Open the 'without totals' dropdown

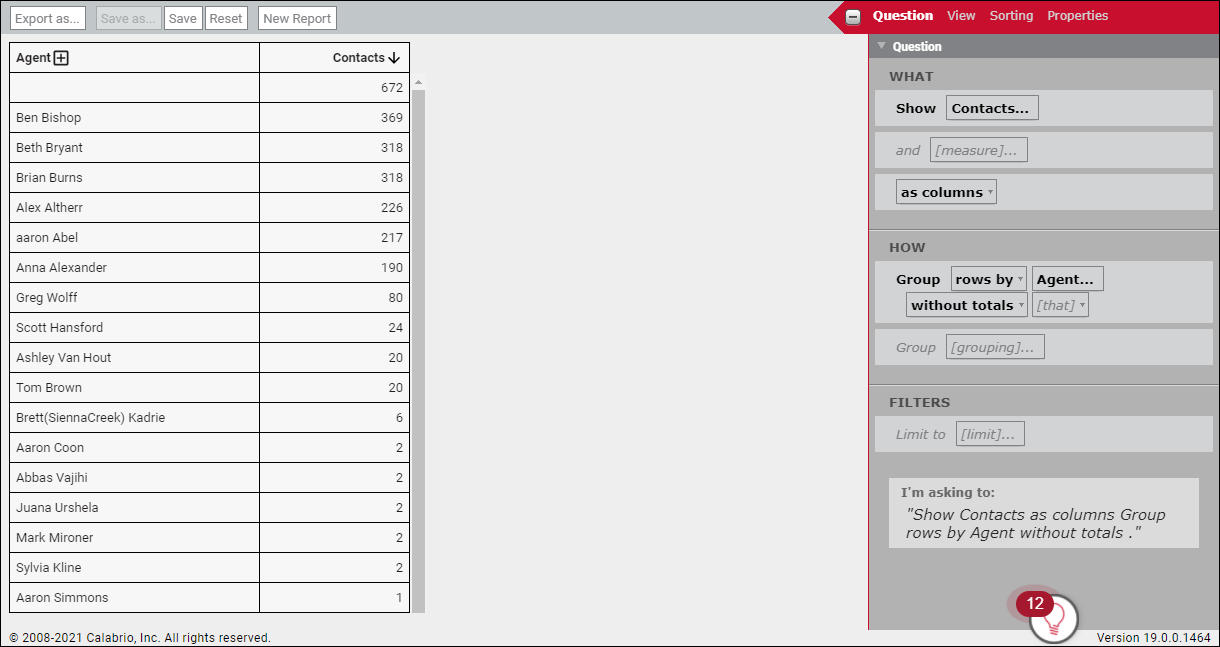point(967,306)
